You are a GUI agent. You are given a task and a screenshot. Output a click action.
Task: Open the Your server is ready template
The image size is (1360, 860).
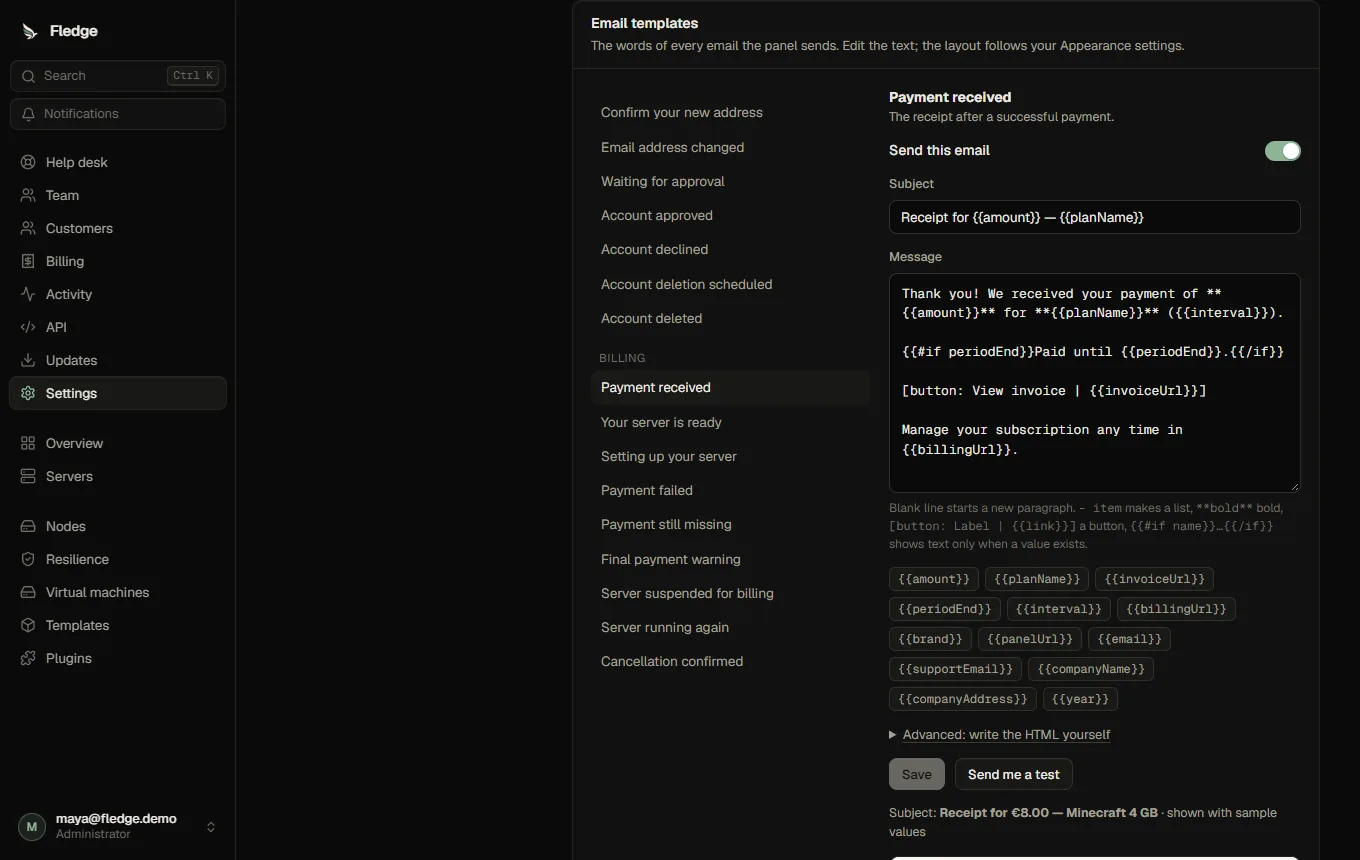730,422
